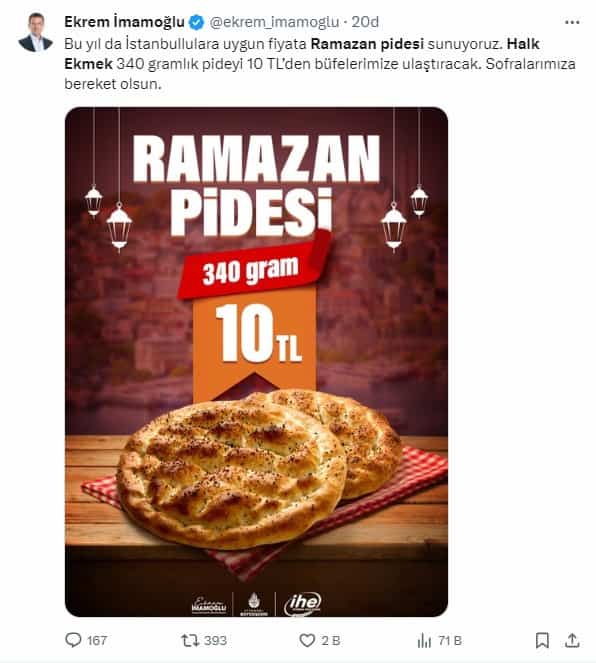Like the tweet with heart icon

307,640
